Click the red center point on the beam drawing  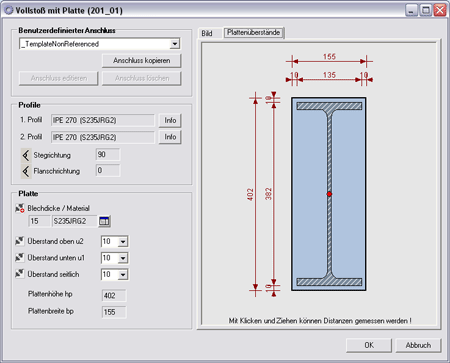(x=329, y=194)
